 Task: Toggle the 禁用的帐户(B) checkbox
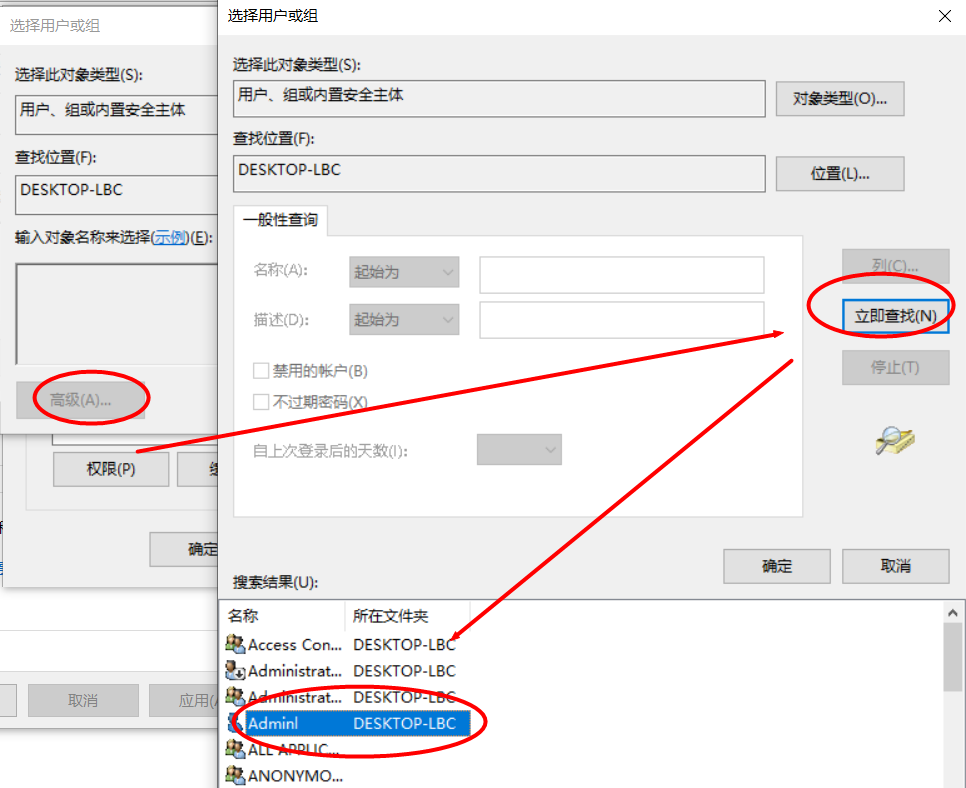pos(262,371)
